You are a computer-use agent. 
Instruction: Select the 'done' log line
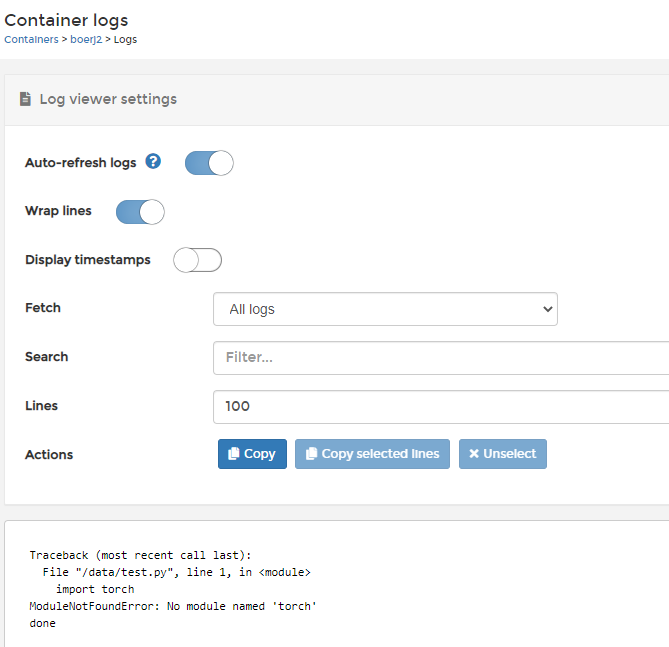click(43, 623)
